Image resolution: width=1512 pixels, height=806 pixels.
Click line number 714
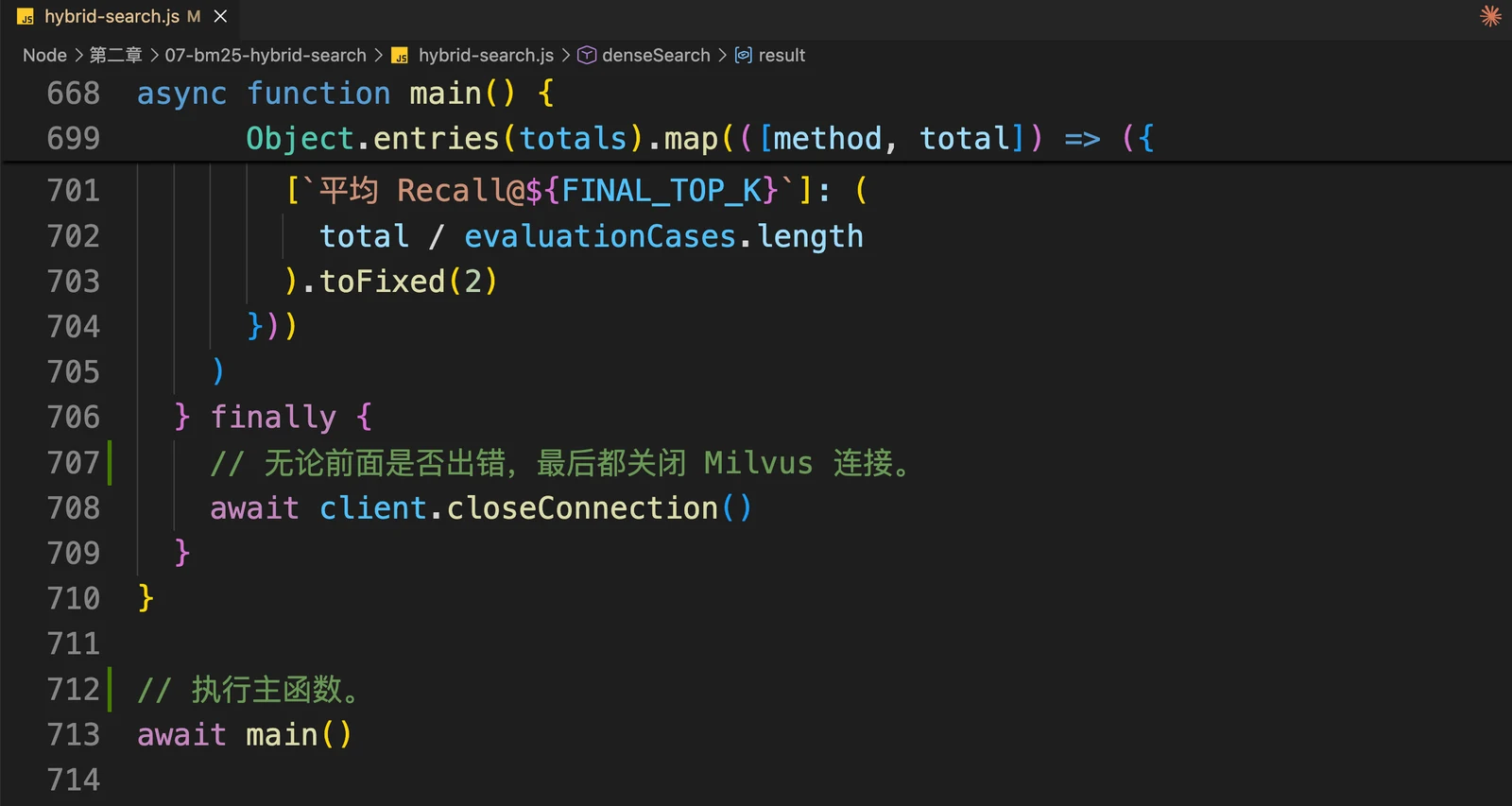click(x=74, y=780)
